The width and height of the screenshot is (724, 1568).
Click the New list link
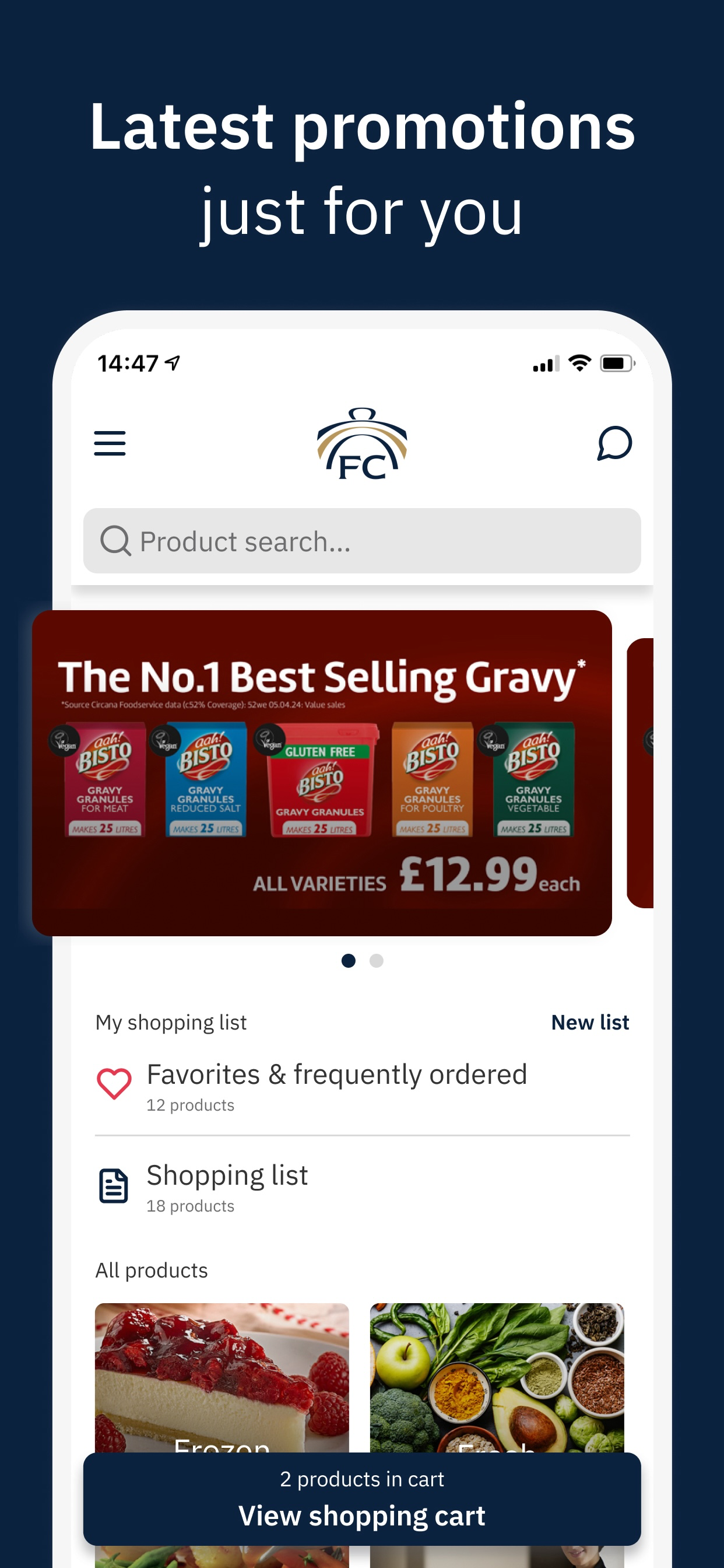tap(589, 1023)
